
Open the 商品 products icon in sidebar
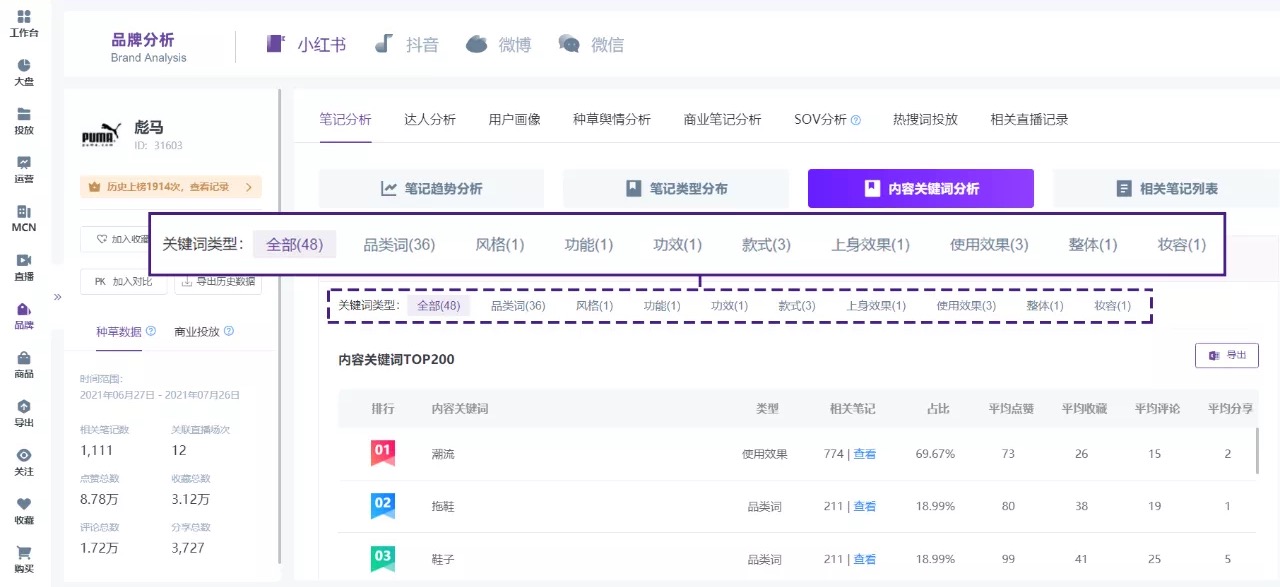[24, 358]
